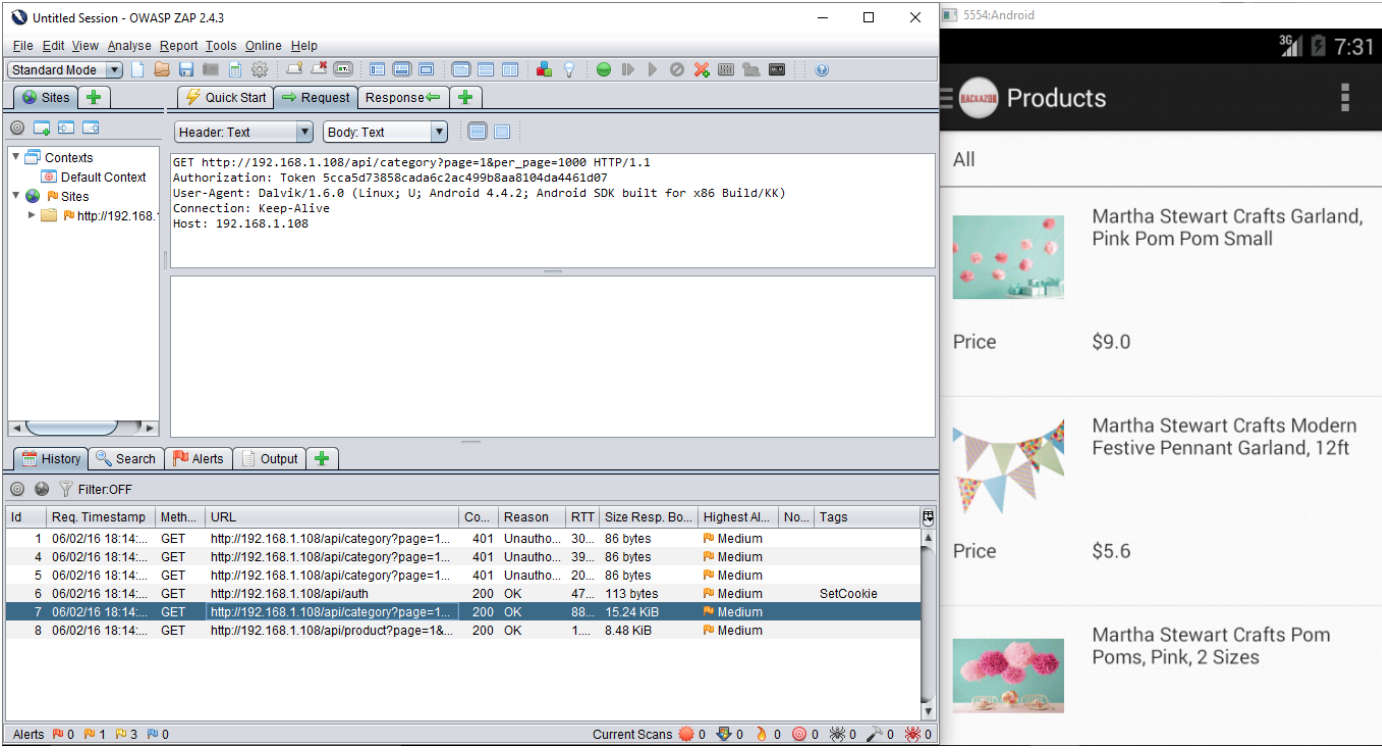Click History table scroll down arrow
The height and width of the screenshot is (756, 1382).
click(x=928, y=711)
